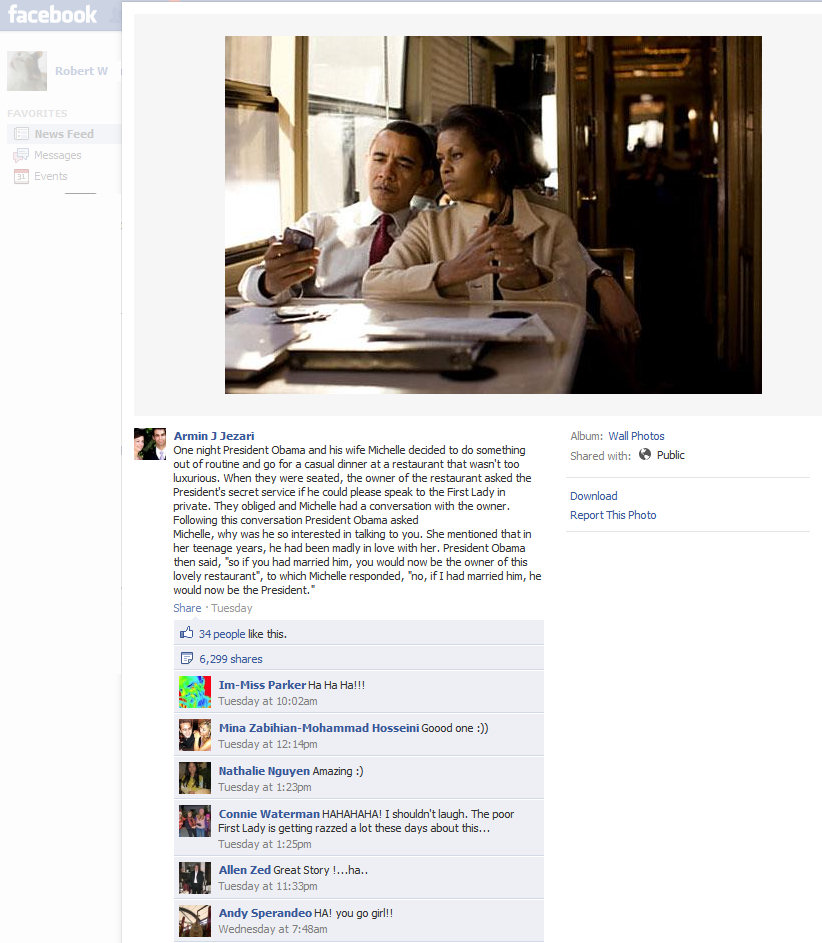View Im-Miss Parker's colorful avatar
The height and width of the screenshot is (943, 822).
(x=195, y=692)
